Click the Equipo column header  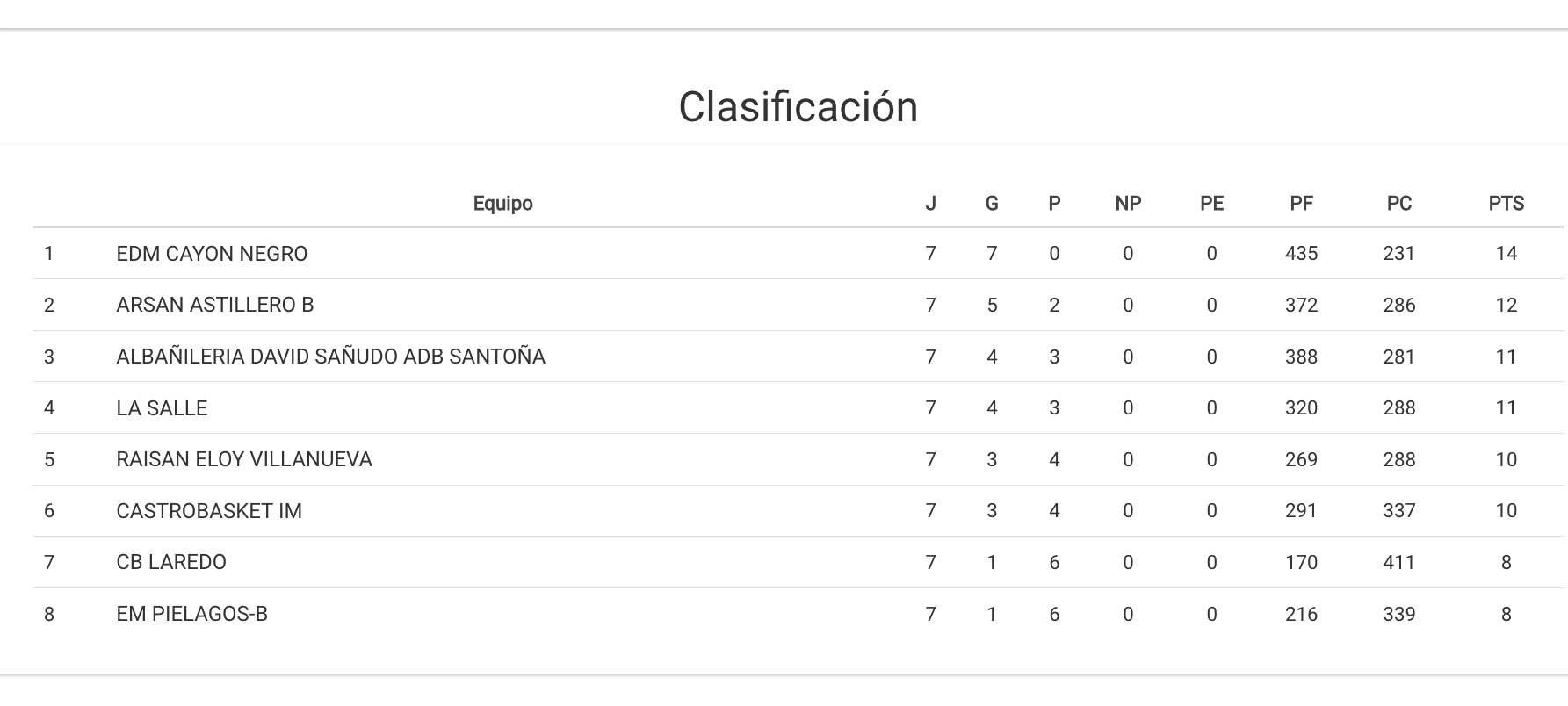pyautogui.click(x=502, y=204)
